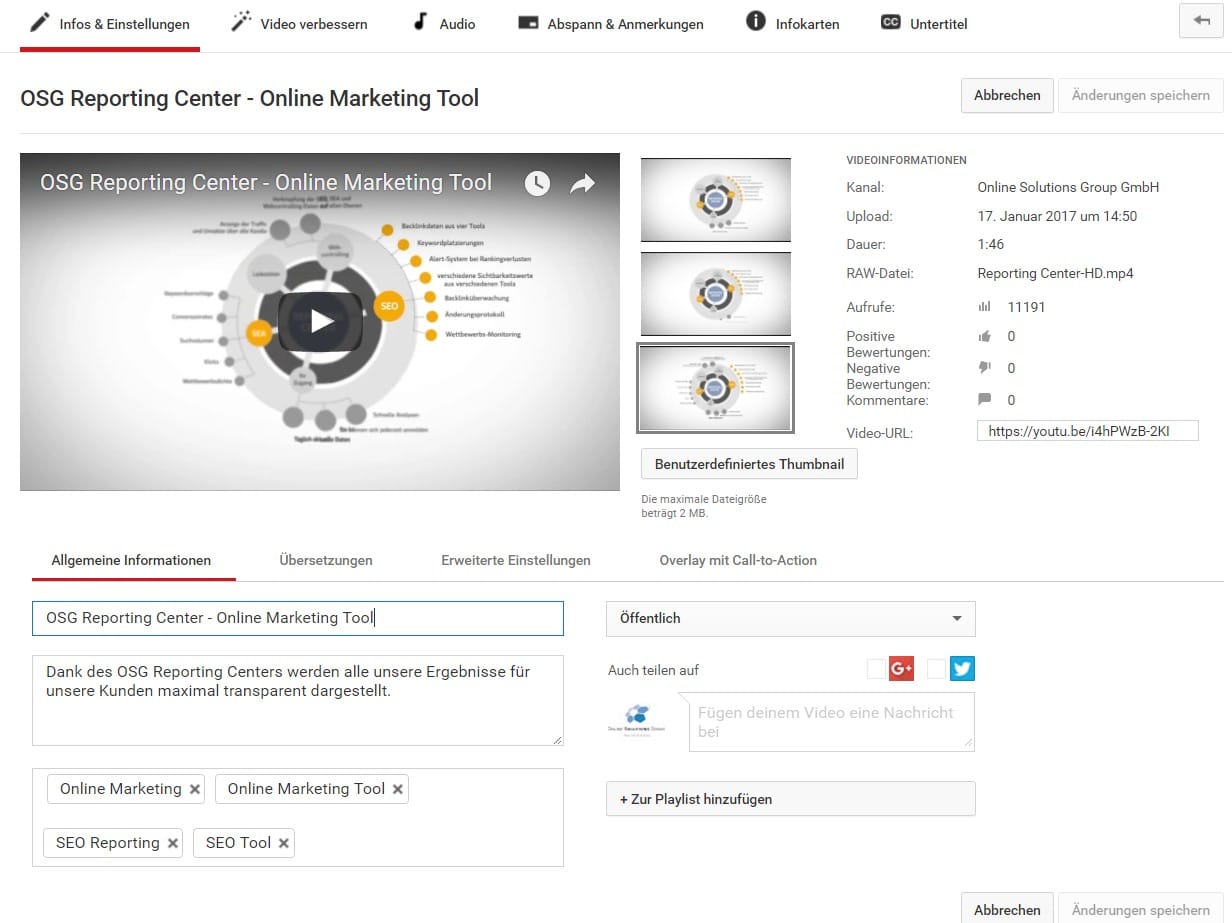Screen dimensions: 1232x923
Task: Switch to Video verbessern tab
Action: coord(299,24)
